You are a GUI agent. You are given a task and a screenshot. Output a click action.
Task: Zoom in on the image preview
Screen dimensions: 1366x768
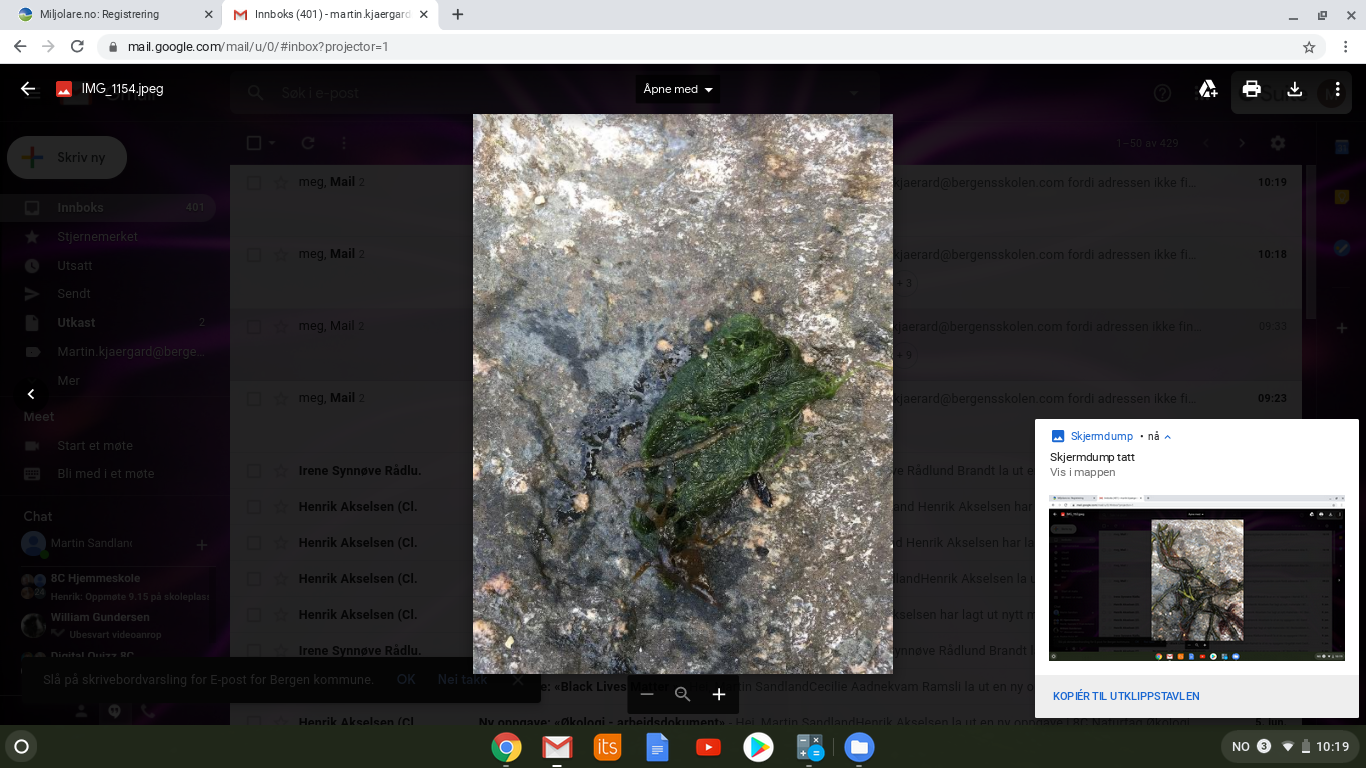pyautogui.click(x=719, y=694)
